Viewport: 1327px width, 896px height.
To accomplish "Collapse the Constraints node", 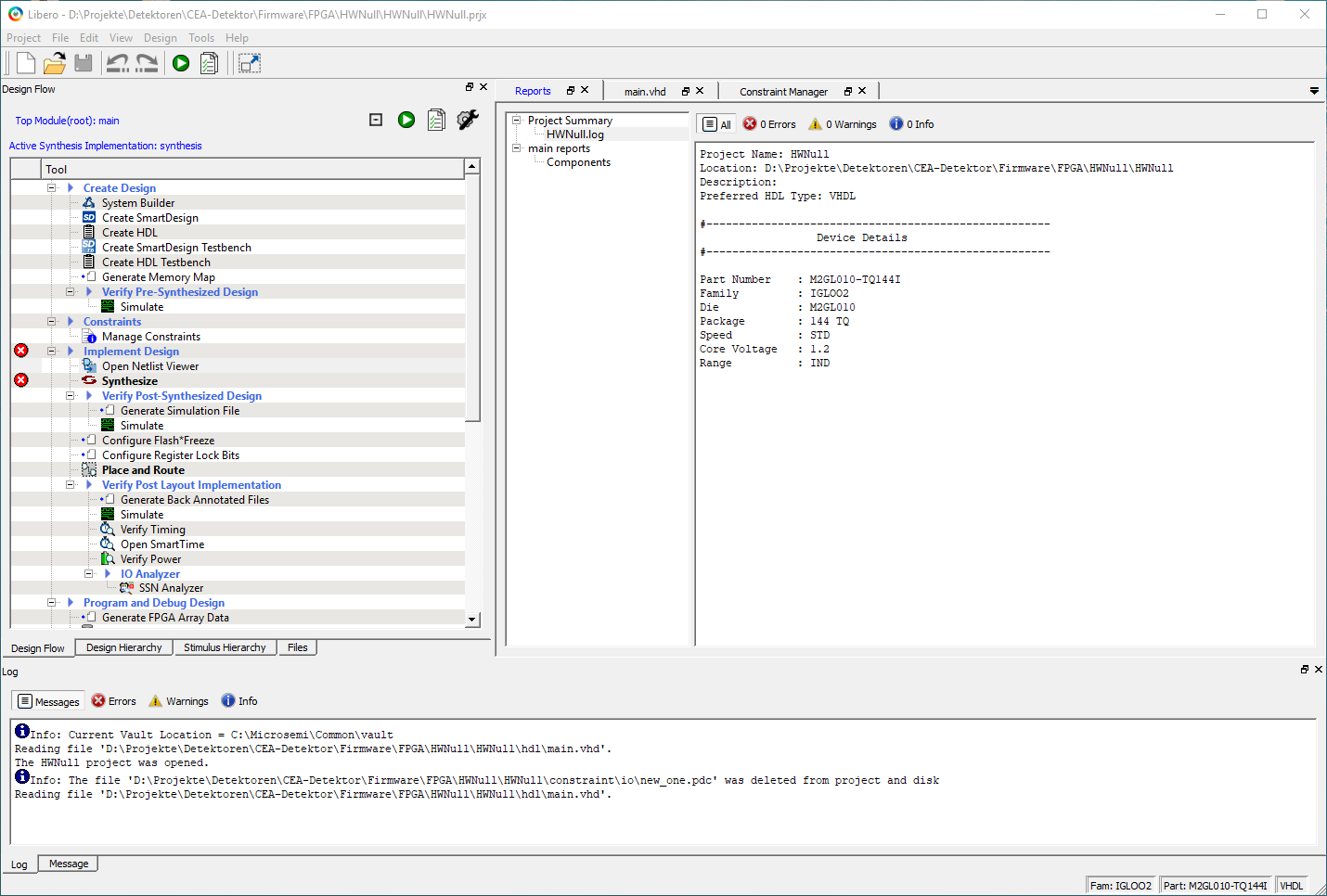I will click(x=52, y=322).
